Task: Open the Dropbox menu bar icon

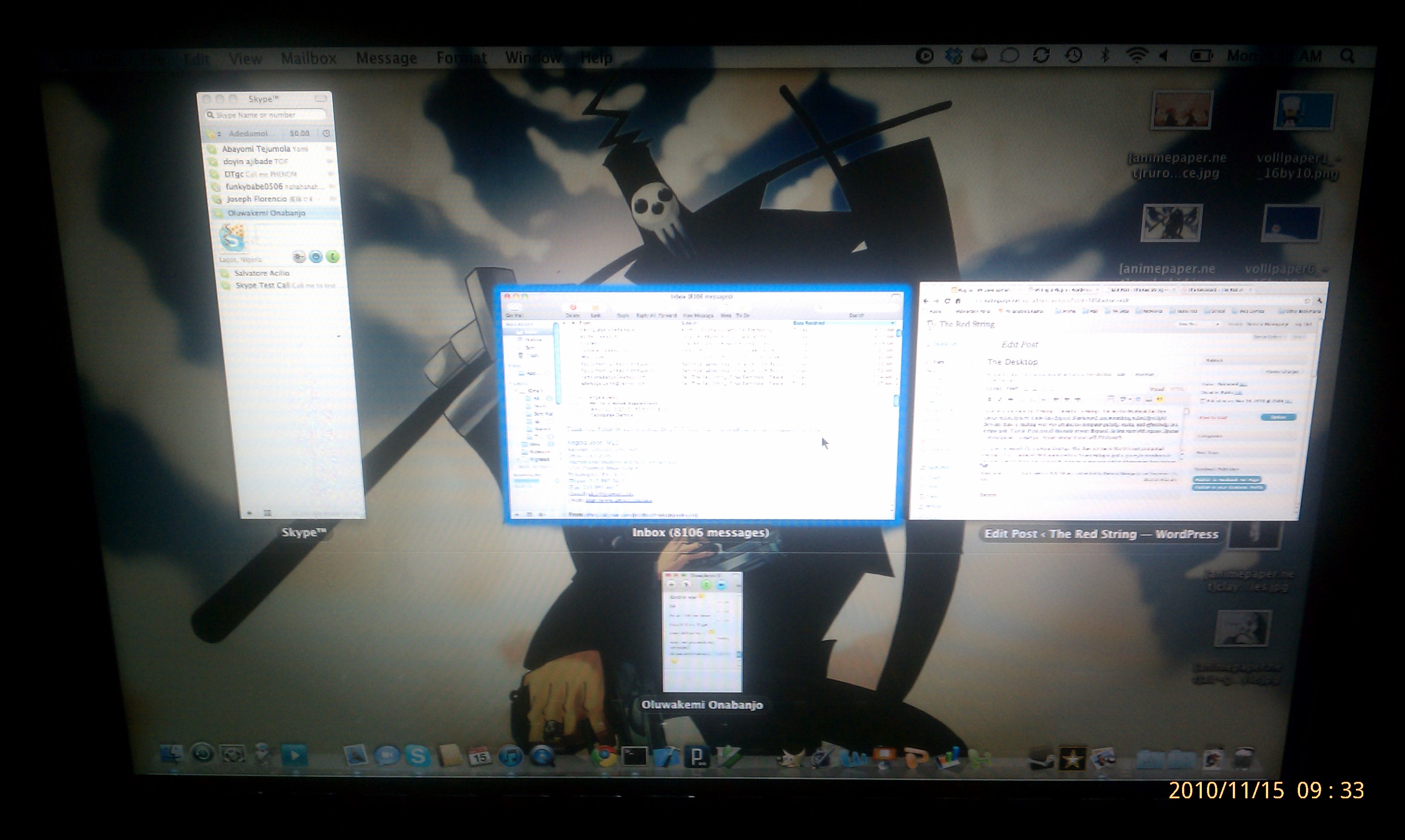Action: pos(953,56)
